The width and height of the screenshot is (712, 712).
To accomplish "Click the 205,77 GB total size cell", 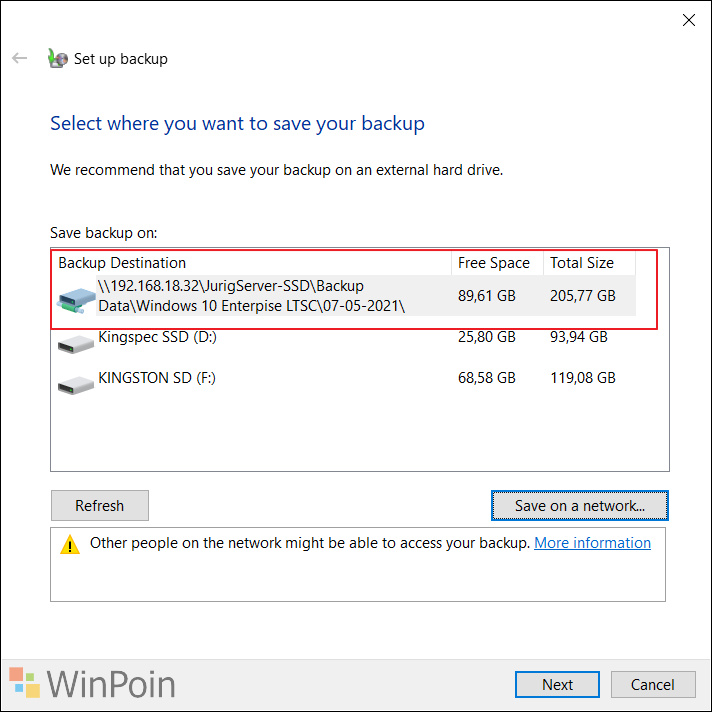I will [x=583, y=296].
